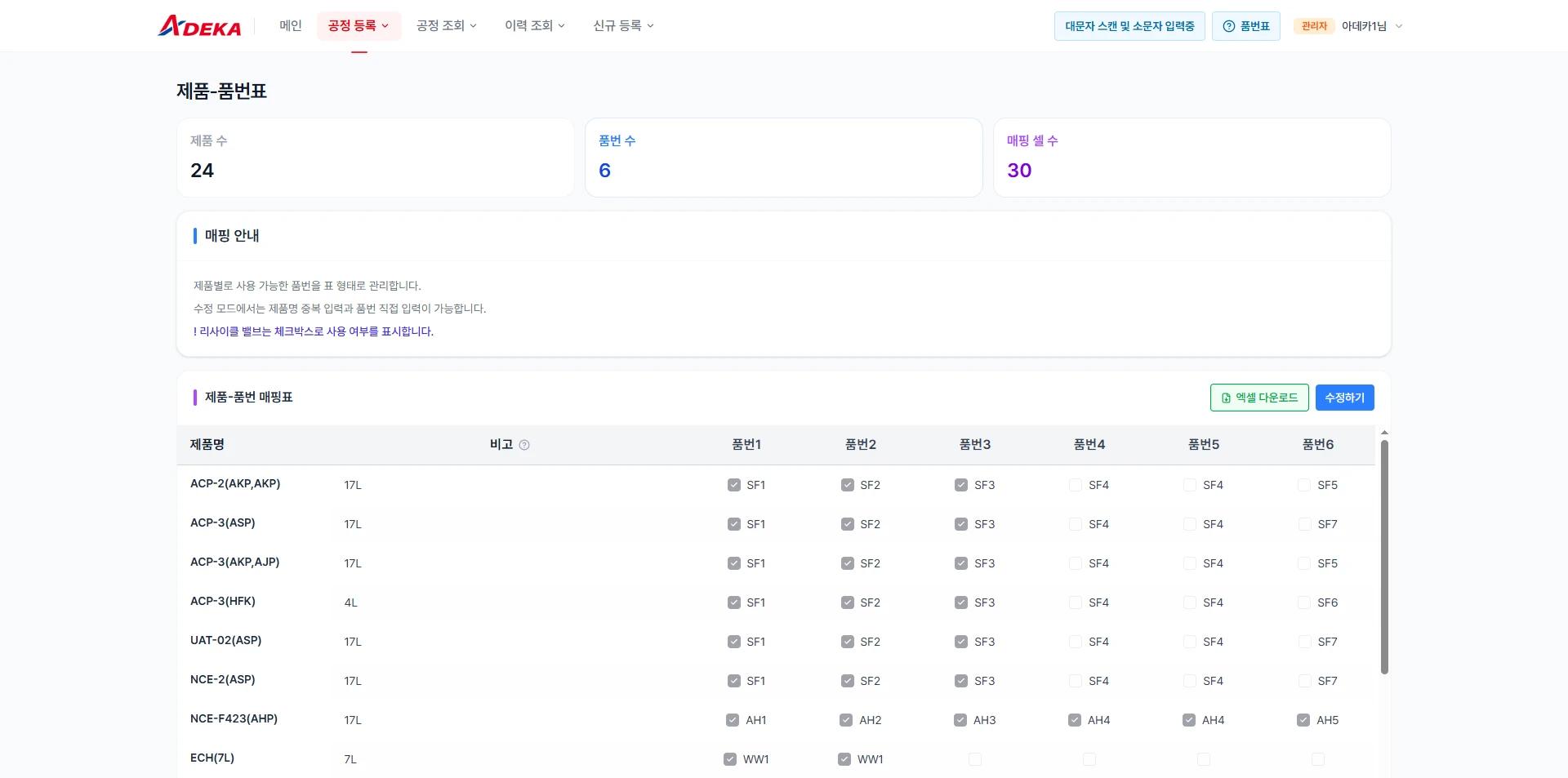Click the 제품명 column header
1568x778 pixels.
pyautogui.click(x=207, y=444)
